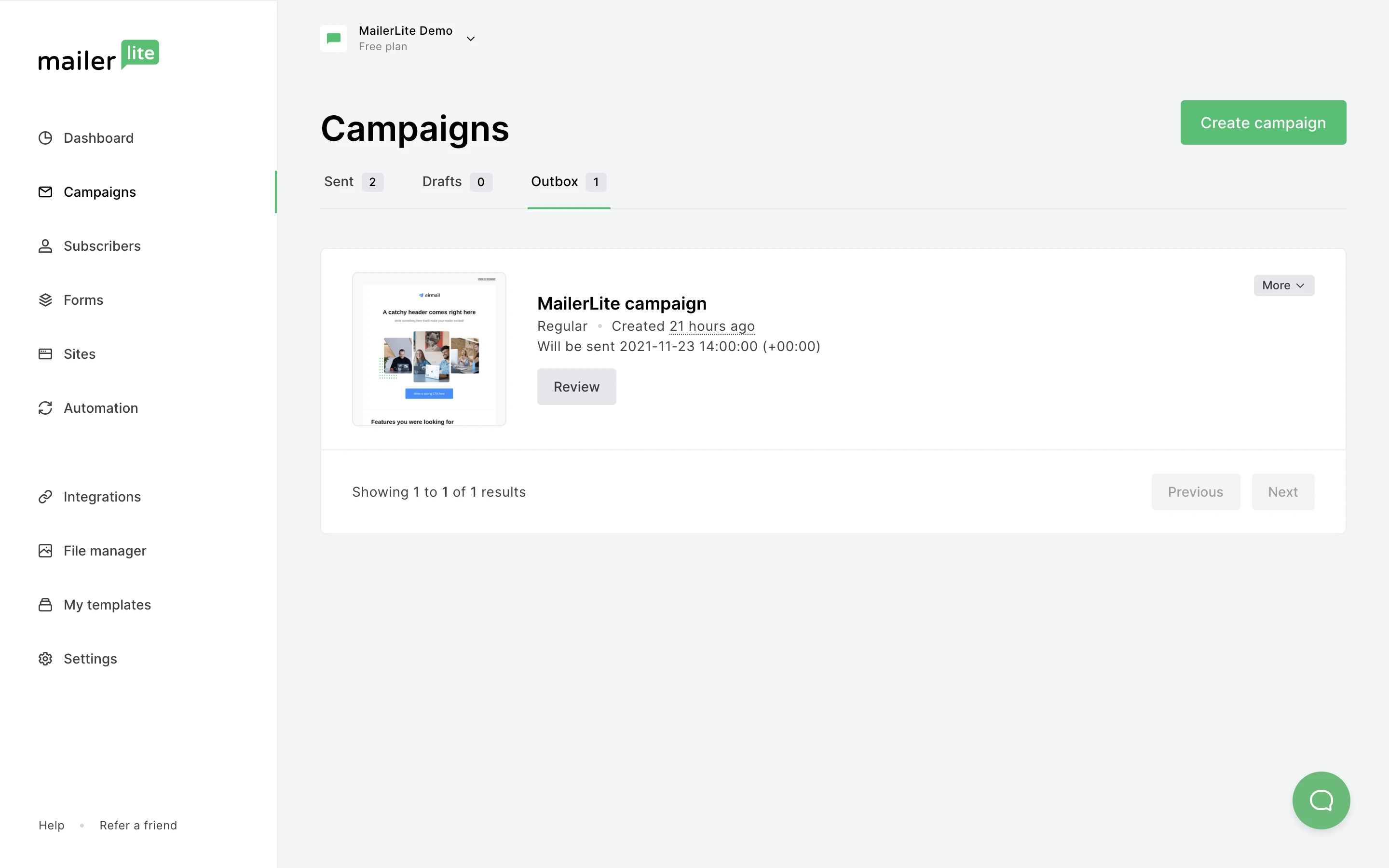1389x868 pixels.
Task: Open the Refer a friend link
Action: coord(138,825)
